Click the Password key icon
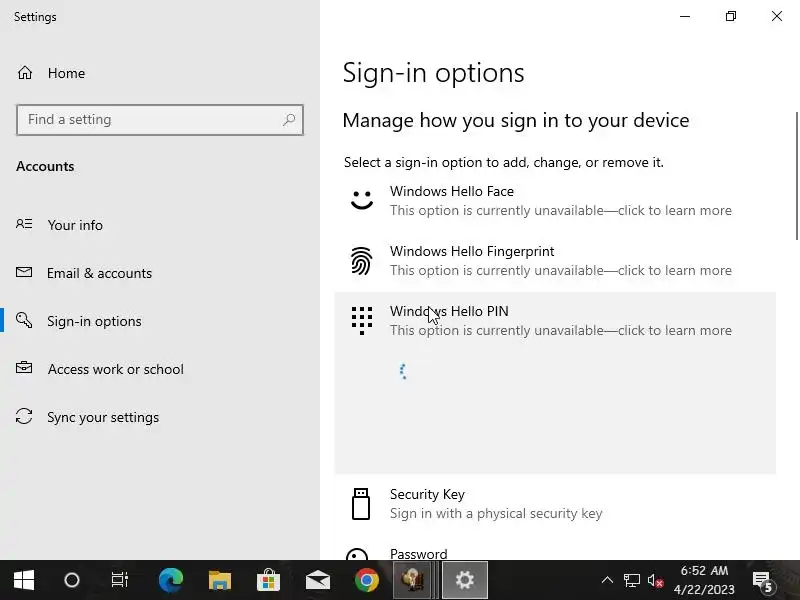 click(357, 554)
